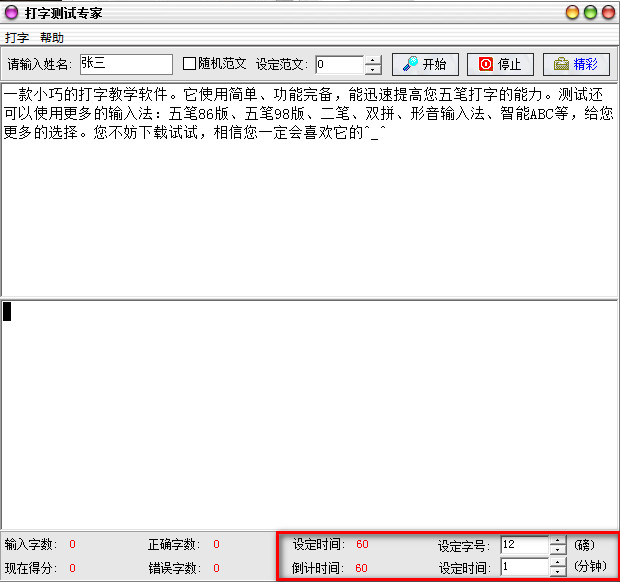Click the green maximize window button
The height and width of the screenshot is (582, 620).
coord(590,12)
